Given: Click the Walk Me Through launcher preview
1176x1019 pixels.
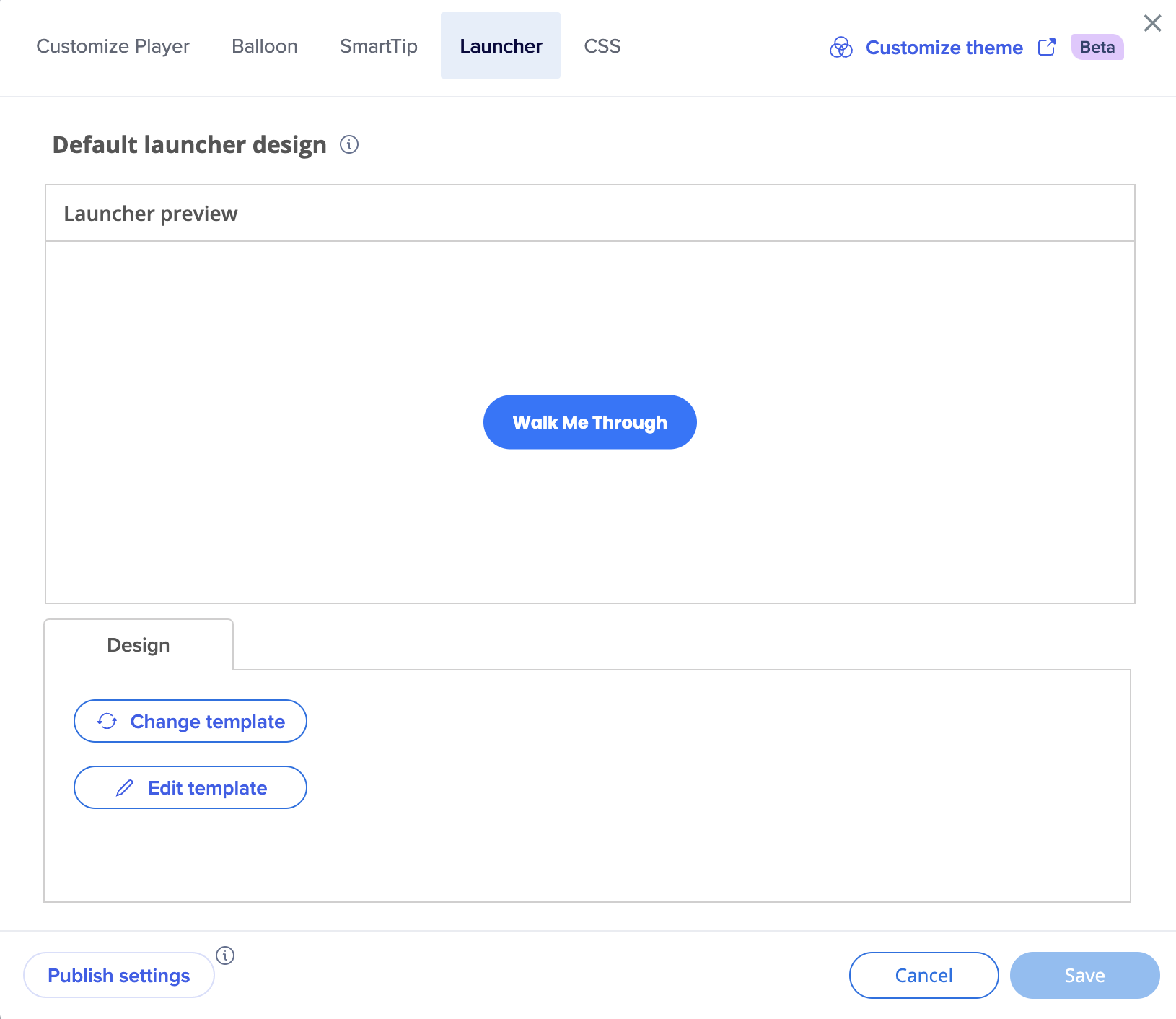Looking at the screenshot, I should point(589,422).
